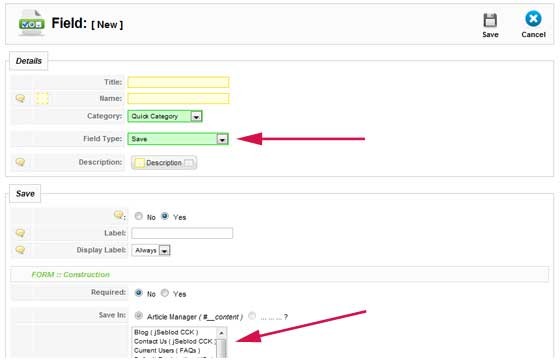Click tooltip bubble icon next to Name
Viewport: 560px width, 363px height.
coord(20,98)
